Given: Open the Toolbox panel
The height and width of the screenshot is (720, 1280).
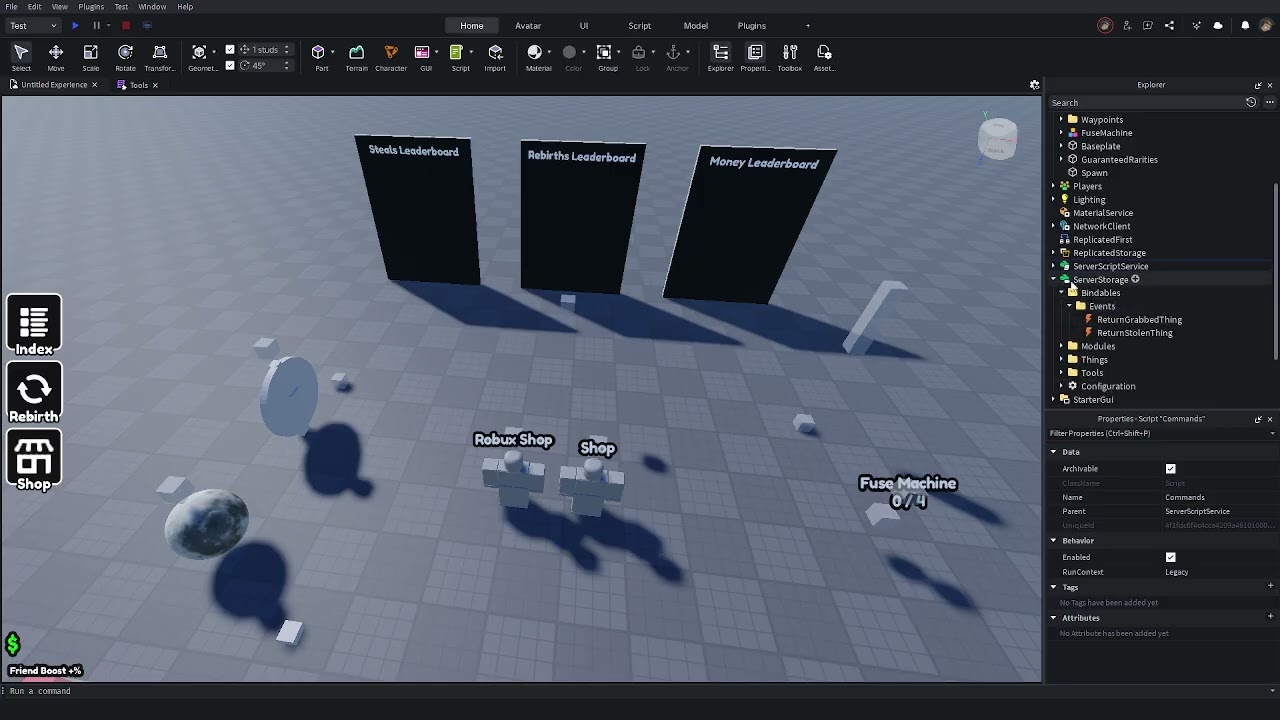Looking at the screenshot, I should coord(790,58).
